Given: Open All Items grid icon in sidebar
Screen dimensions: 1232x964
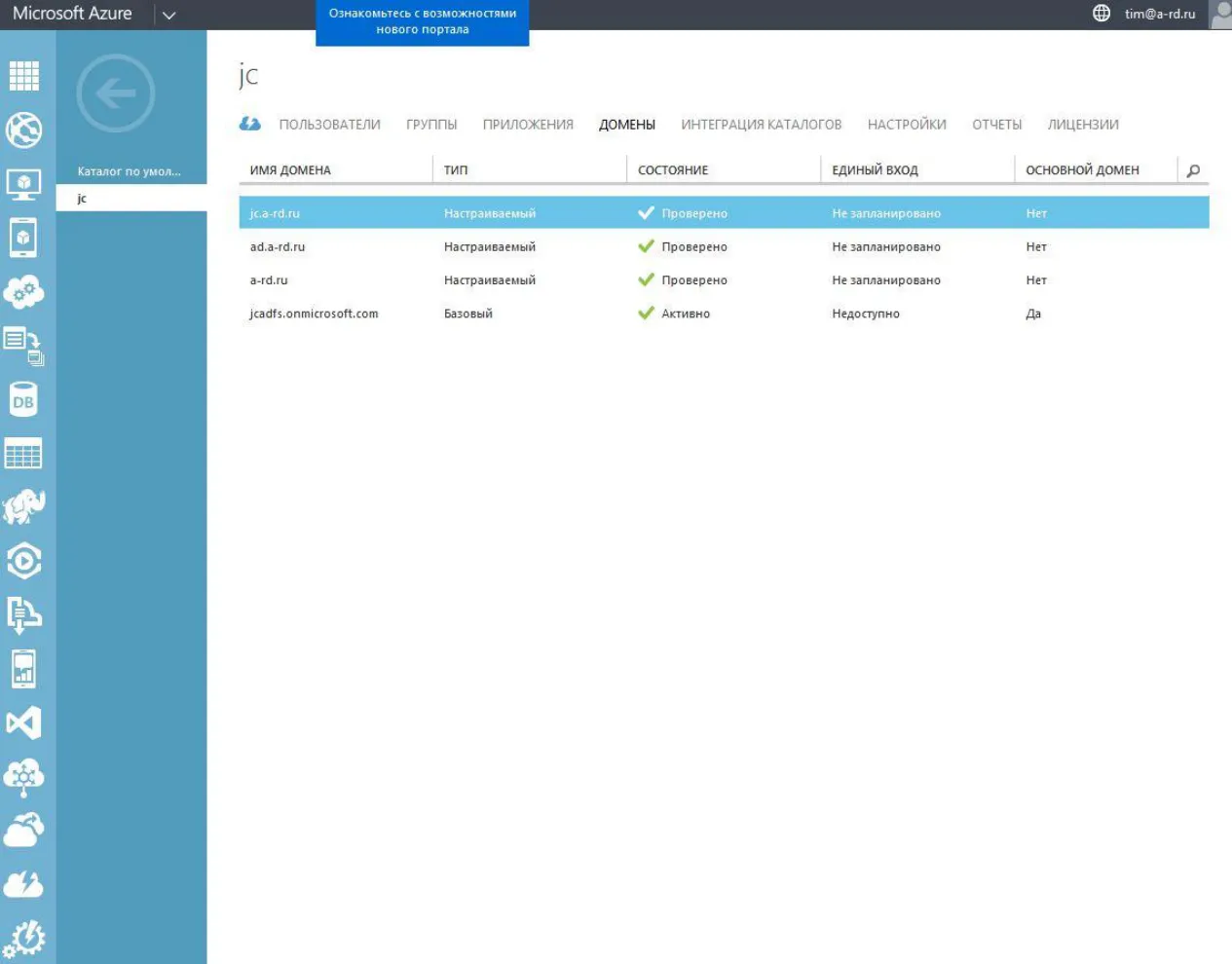Looking at the screenshot, I should 23,76.
